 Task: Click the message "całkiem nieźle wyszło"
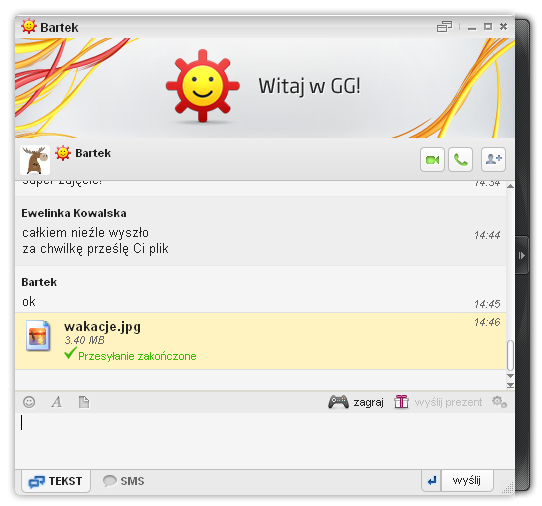(x=85, y=233)
